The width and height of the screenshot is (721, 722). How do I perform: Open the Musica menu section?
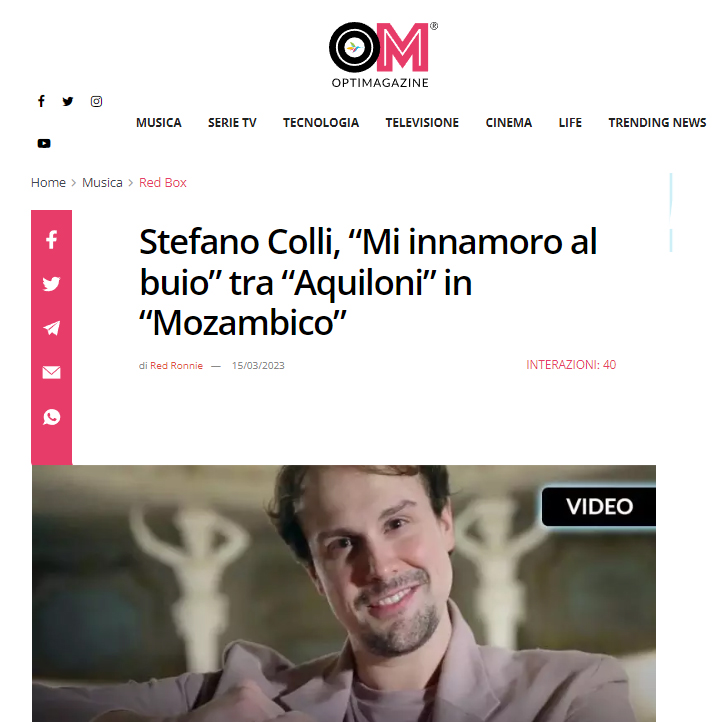(x=159, y=123)
